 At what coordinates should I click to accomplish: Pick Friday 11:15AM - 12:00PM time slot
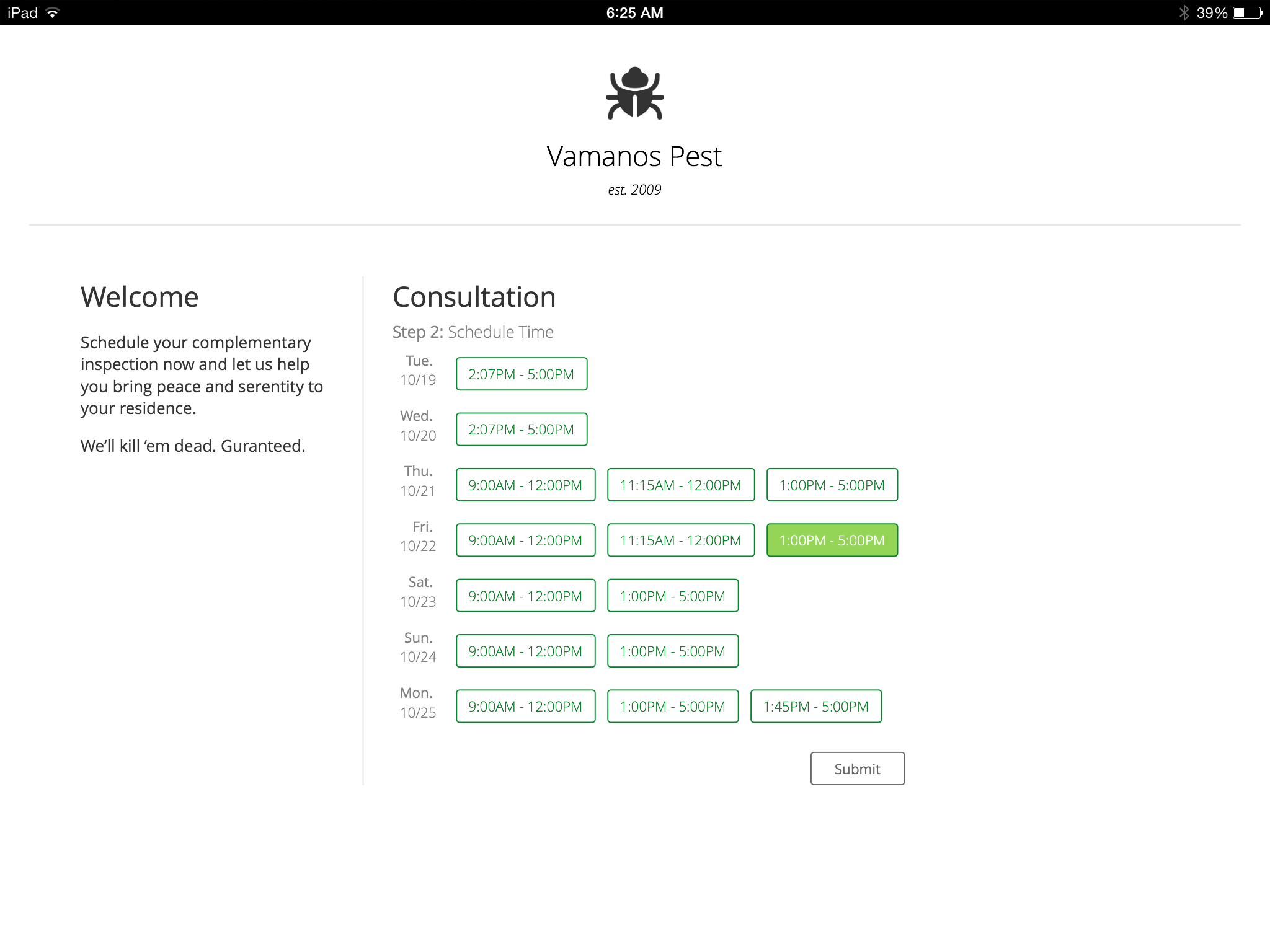(x=680, y=540)
